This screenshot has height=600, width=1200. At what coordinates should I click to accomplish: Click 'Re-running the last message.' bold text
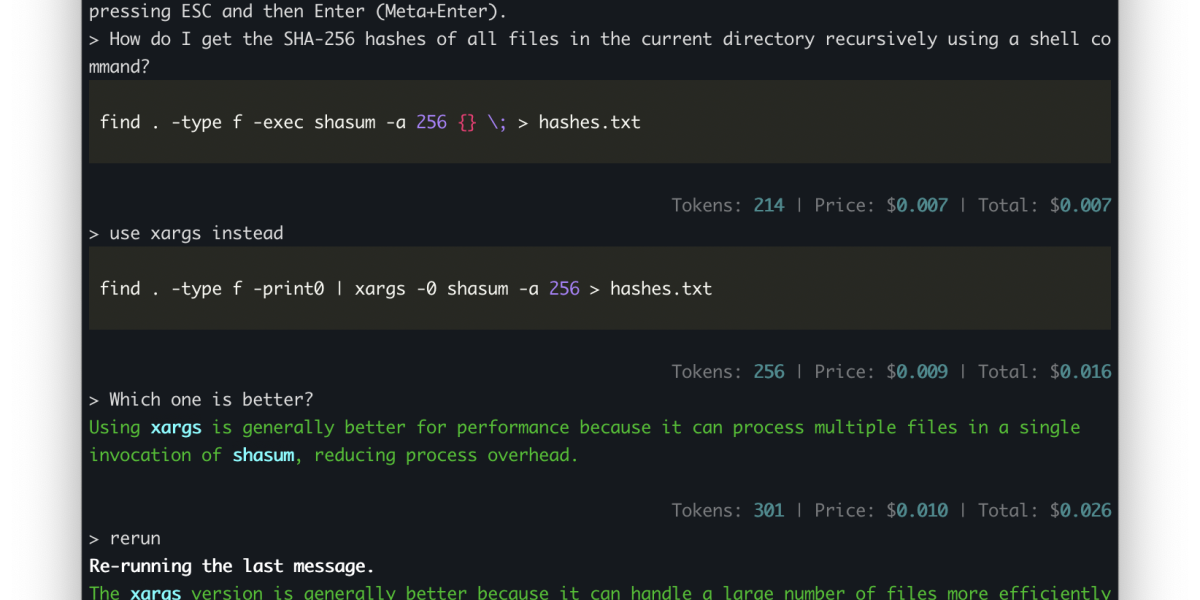(x=231, y=566)
